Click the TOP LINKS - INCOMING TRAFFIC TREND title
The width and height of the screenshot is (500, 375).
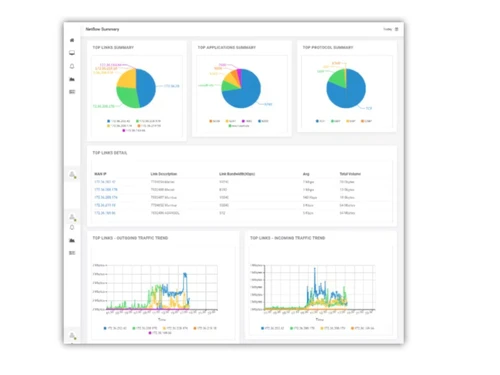click(x=288, y=238)
